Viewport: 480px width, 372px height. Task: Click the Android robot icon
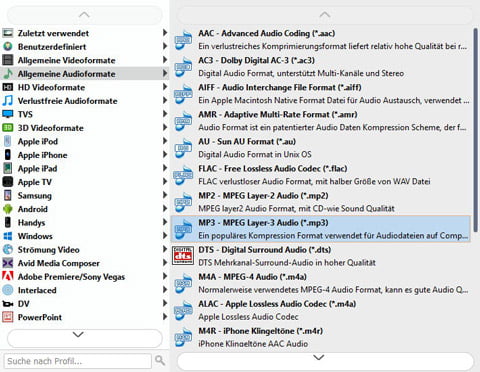pyautogui.click(x=8, y=209)
